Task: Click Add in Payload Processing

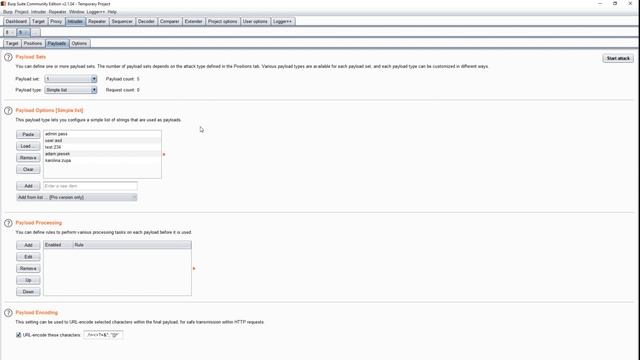Action: coord(28,245)
